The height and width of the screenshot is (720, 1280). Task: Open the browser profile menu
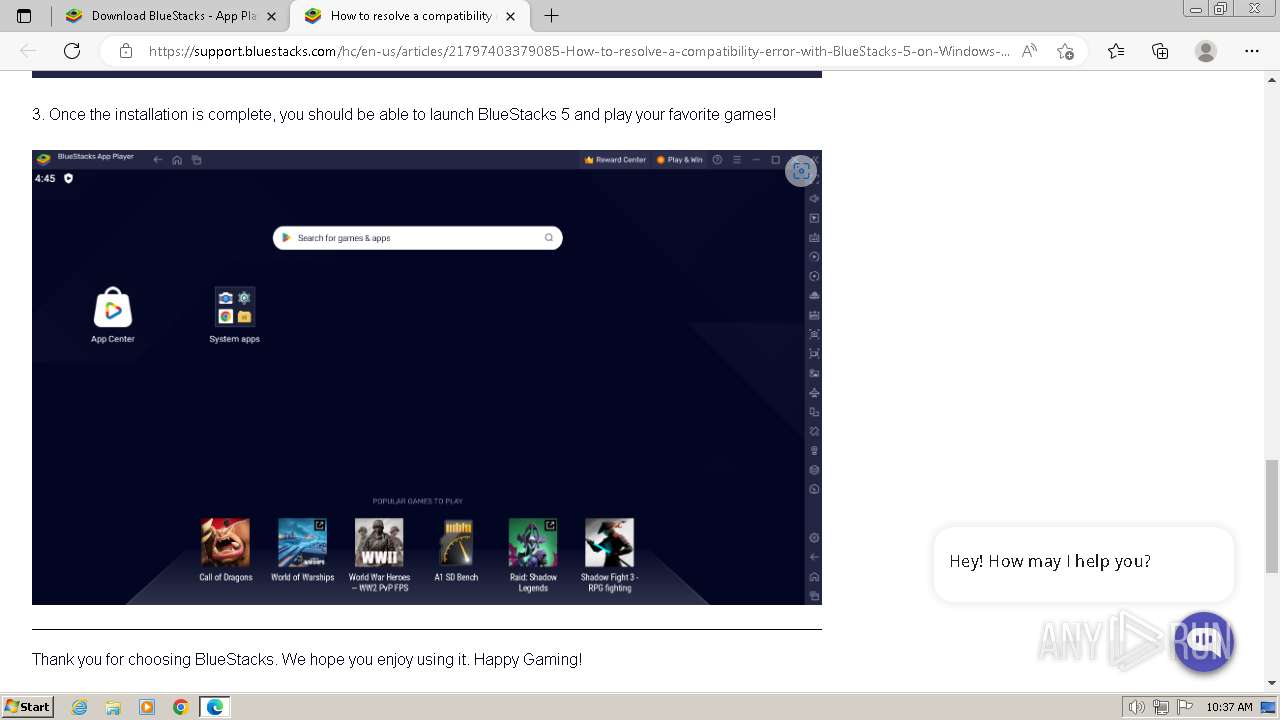click(x=1206, y=51)
